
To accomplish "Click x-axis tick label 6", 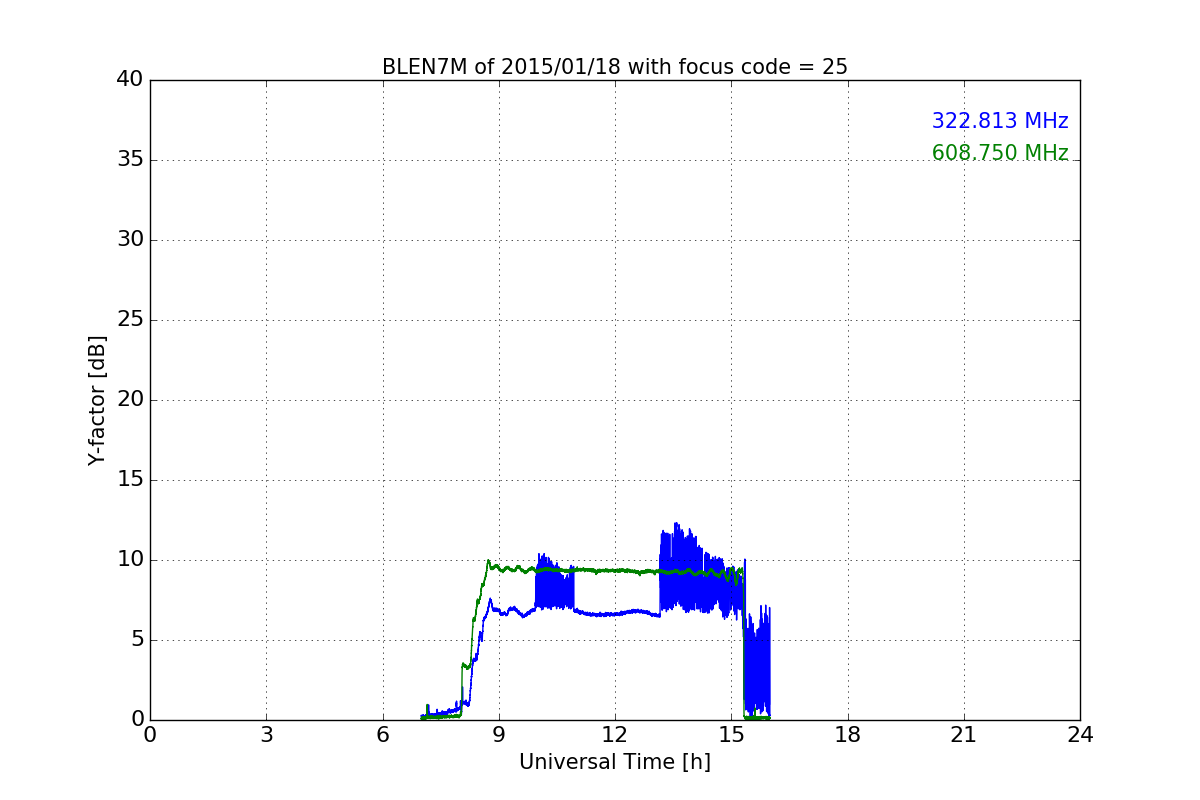I will (x=382, y=735).
